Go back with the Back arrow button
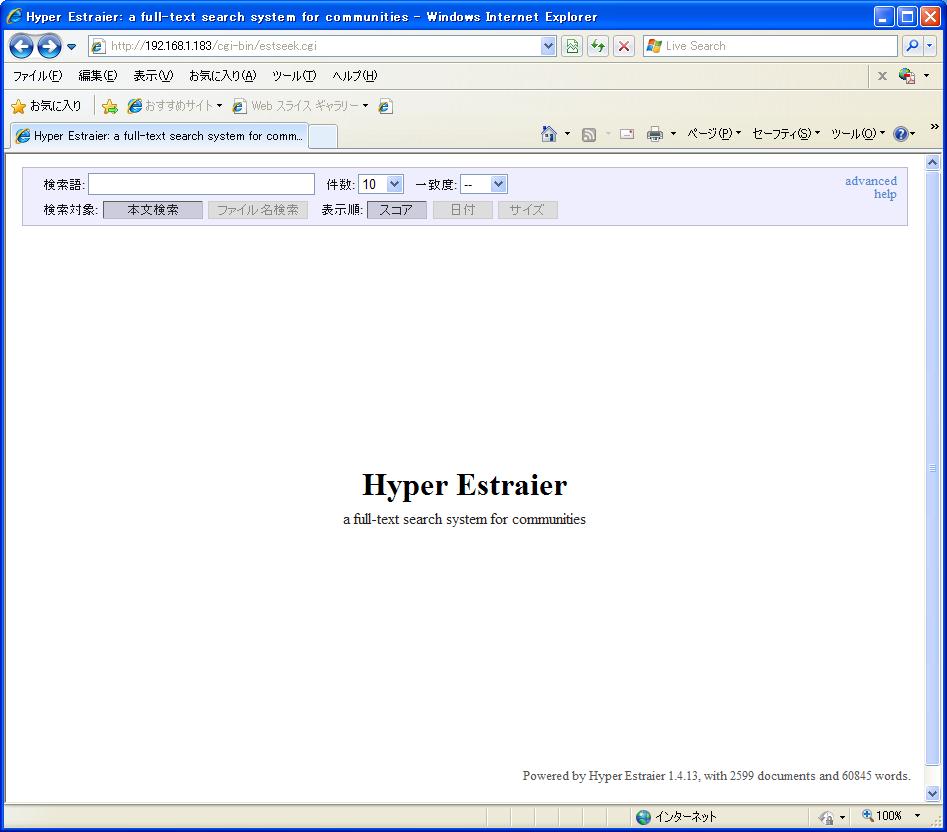Screen dimensions: 947x832 (22, 46)
